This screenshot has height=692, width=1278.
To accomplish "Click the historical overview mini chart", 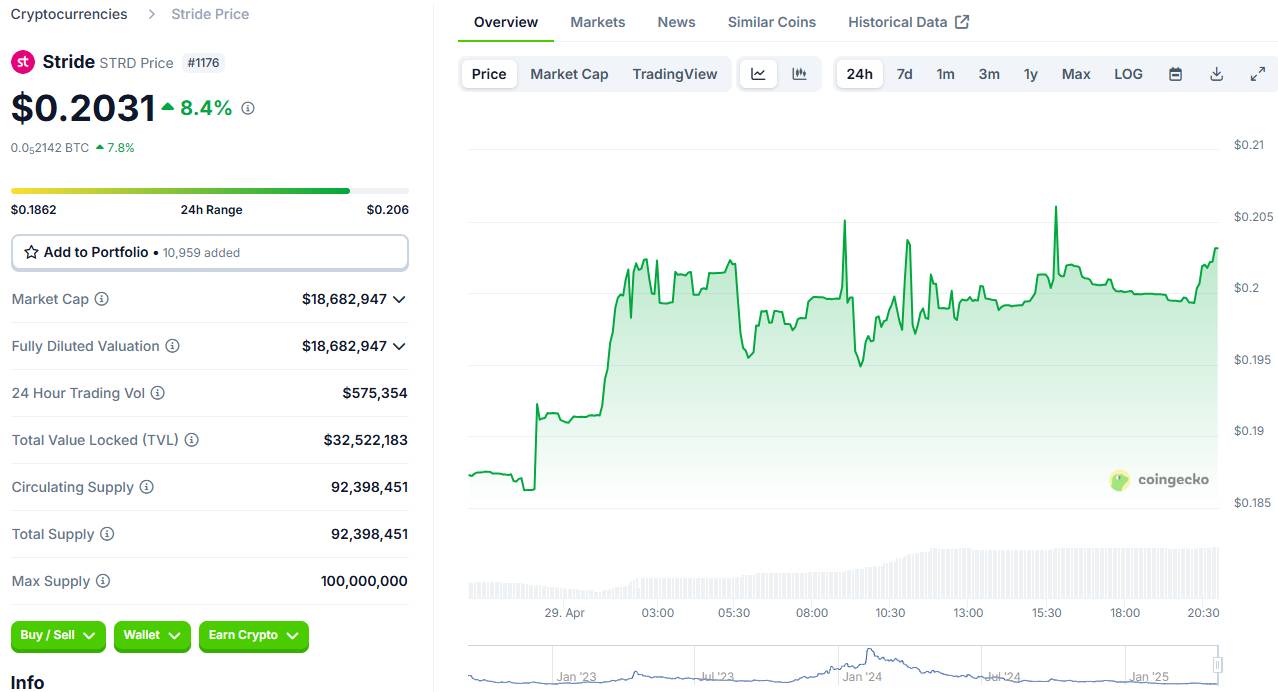I will [x=843, y=666].
